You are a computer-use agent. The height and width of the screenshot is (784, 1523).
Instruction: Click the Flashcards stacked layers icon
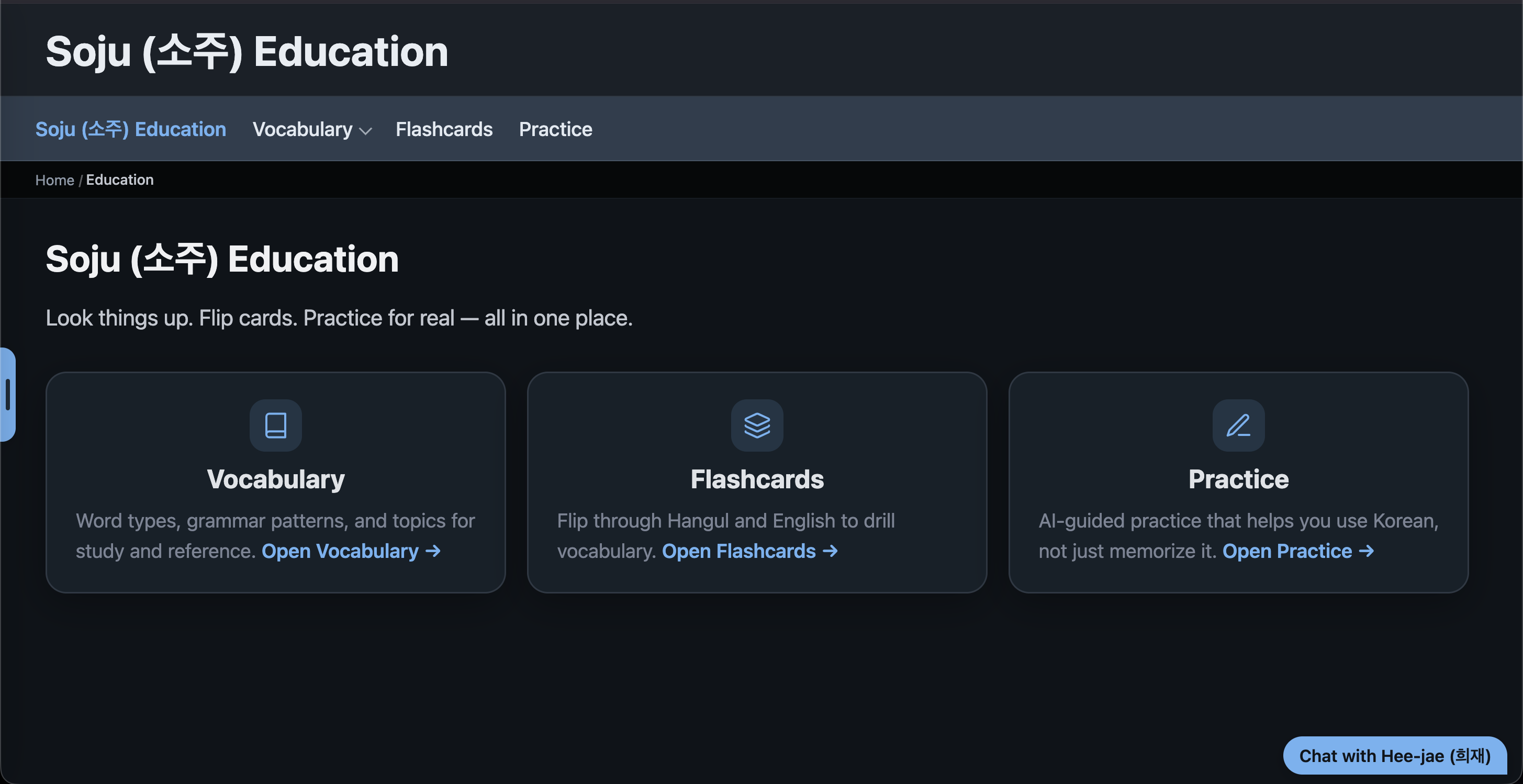click(757, 425)
